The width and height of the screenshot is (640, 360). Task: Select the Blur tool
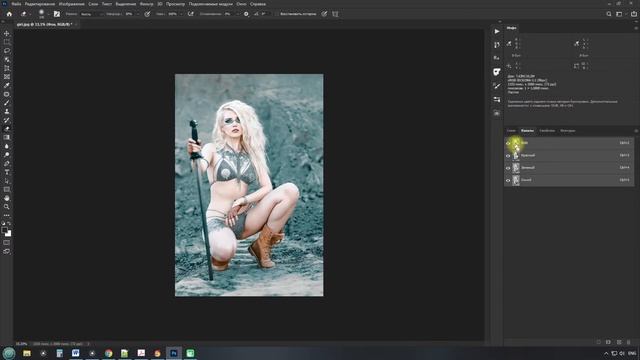pyautogui.click(x=7, y=146)
